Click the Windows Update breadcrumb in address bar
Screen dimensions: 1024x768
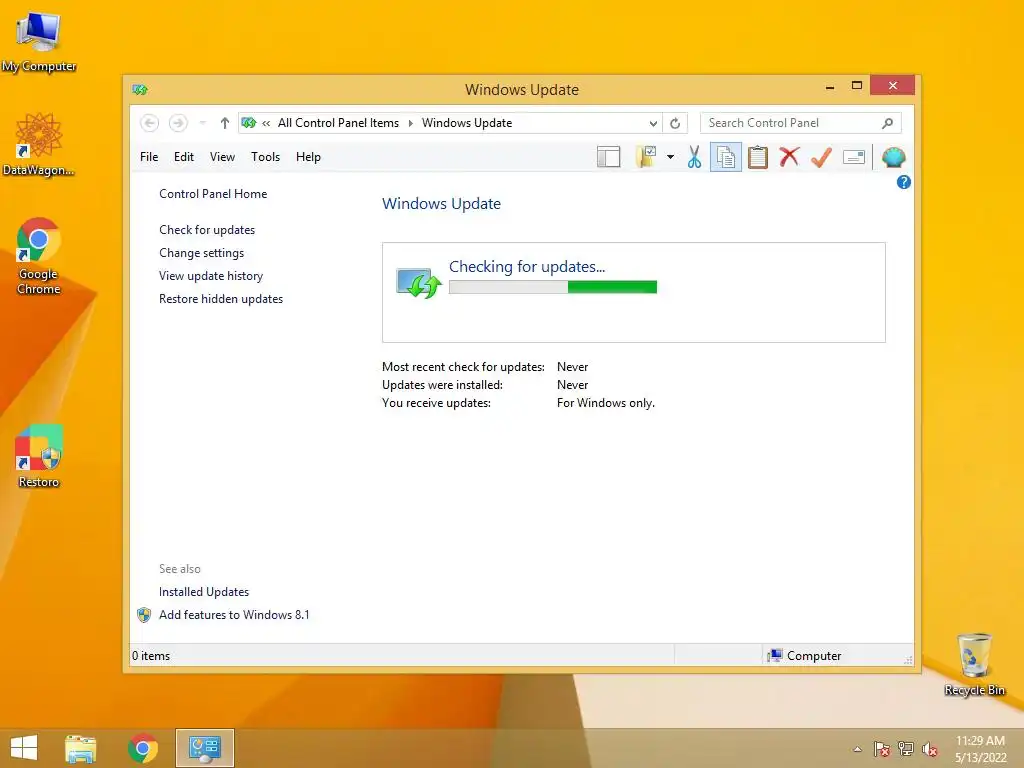tap(466, 123)
